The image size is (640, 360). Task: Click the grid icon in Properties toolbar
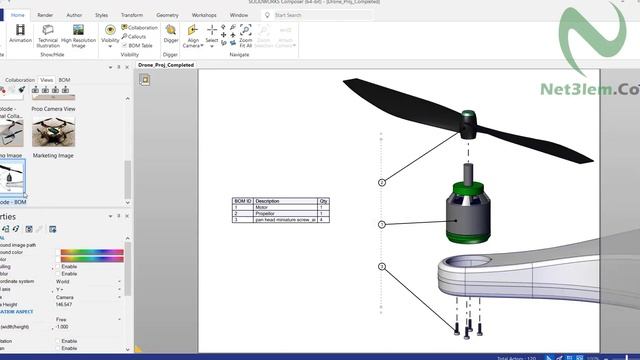coord(29,229)
